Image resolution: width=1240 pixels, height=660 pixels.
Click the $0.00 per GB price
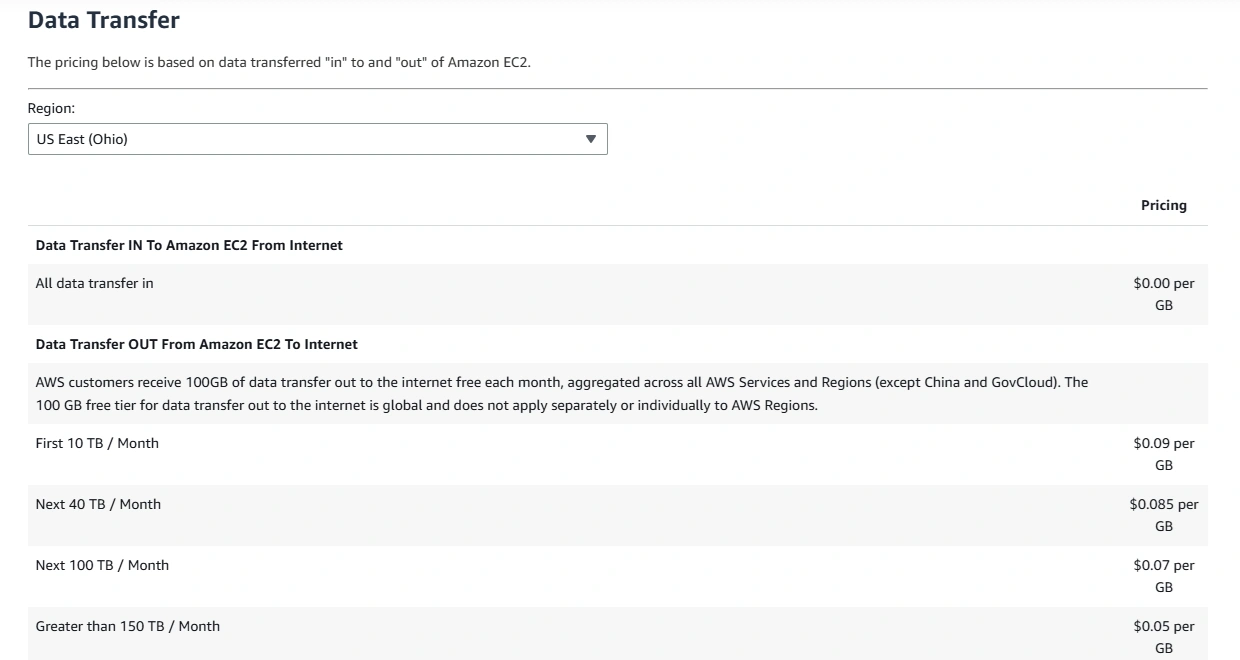coord(1164,294)
